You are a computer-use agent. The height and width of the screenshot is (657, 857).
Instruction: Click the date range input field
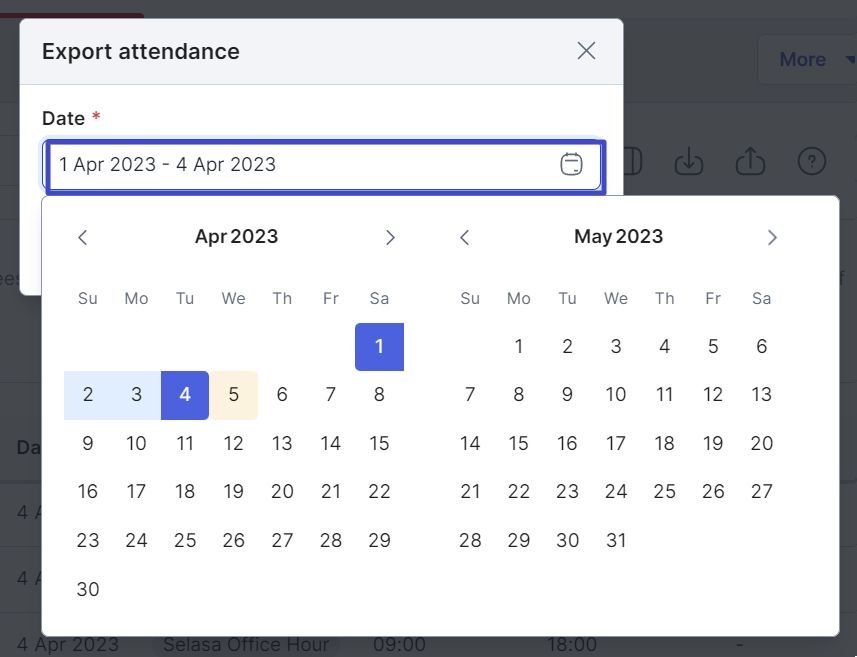pyautogui.click(x=322, y=165)
